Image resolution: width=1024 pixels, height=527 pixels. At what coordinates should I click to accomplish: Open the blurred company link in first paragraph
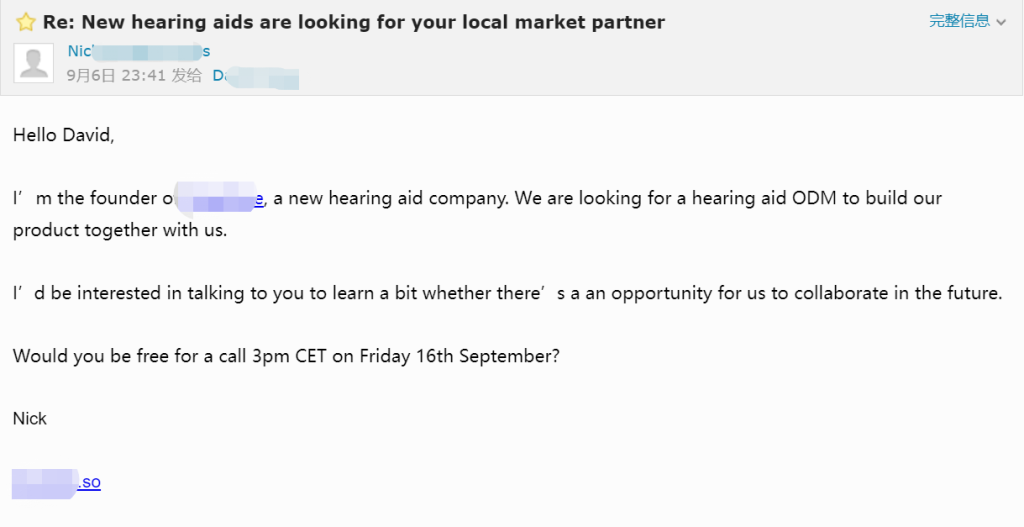pos(219,199)
